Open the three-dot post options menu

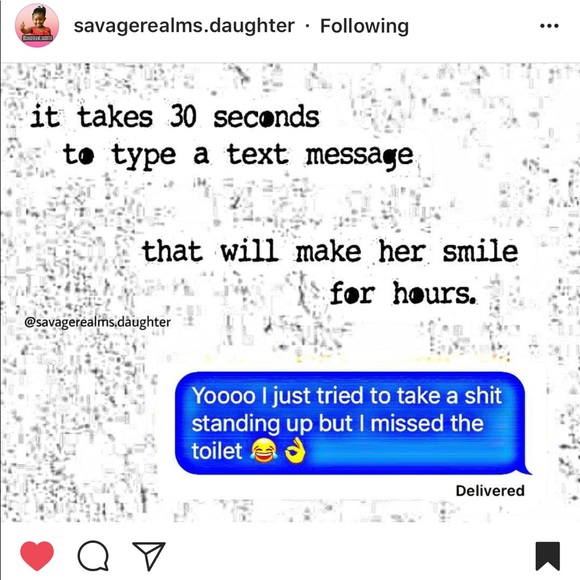[549, 26]
